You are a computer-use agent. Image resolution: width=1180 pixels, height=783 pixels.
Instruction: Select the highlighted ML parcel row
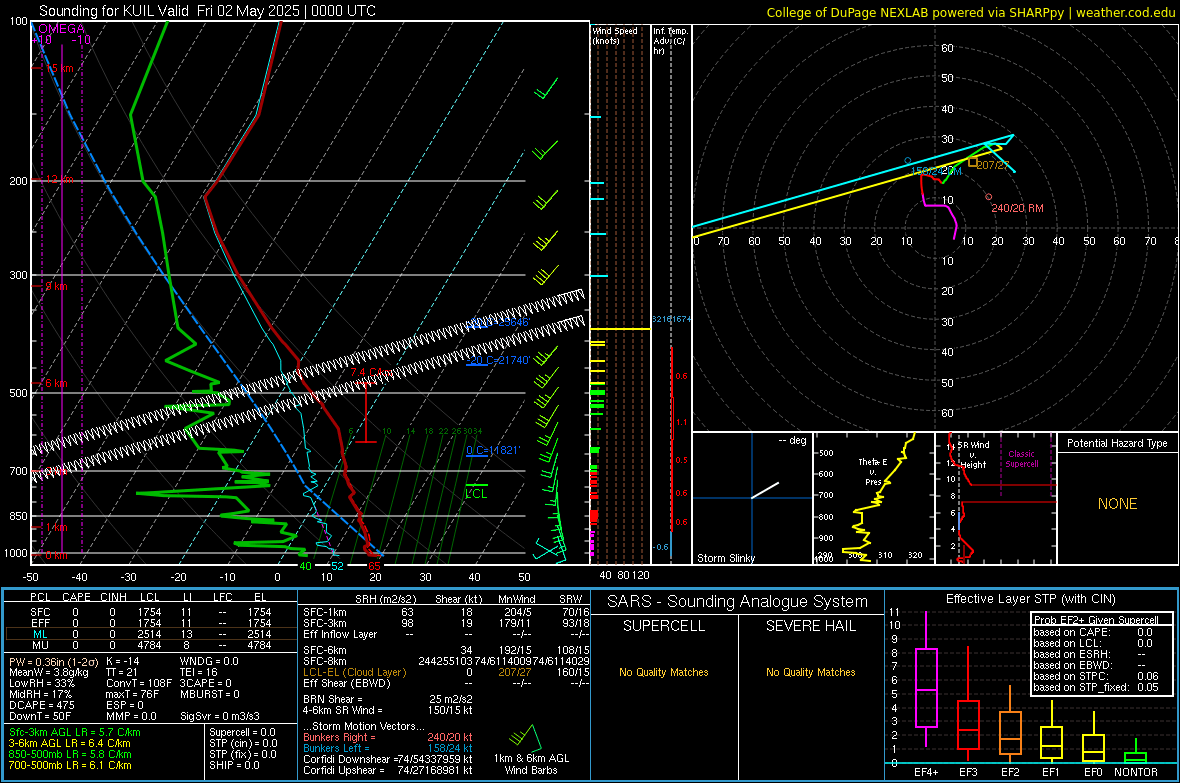click(x=151, y=634)
